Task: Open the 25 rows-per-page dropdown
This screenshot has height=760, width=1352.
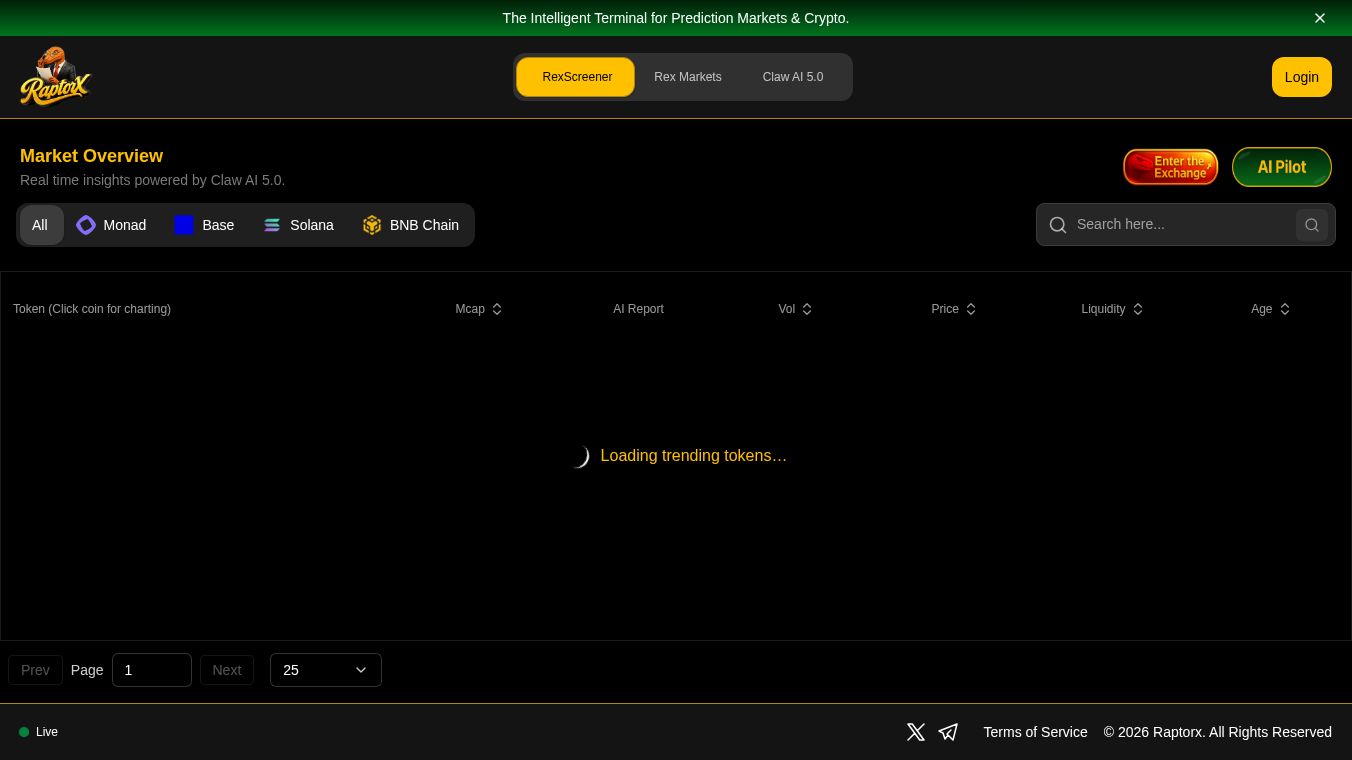Action: click(x=326, y=670)
